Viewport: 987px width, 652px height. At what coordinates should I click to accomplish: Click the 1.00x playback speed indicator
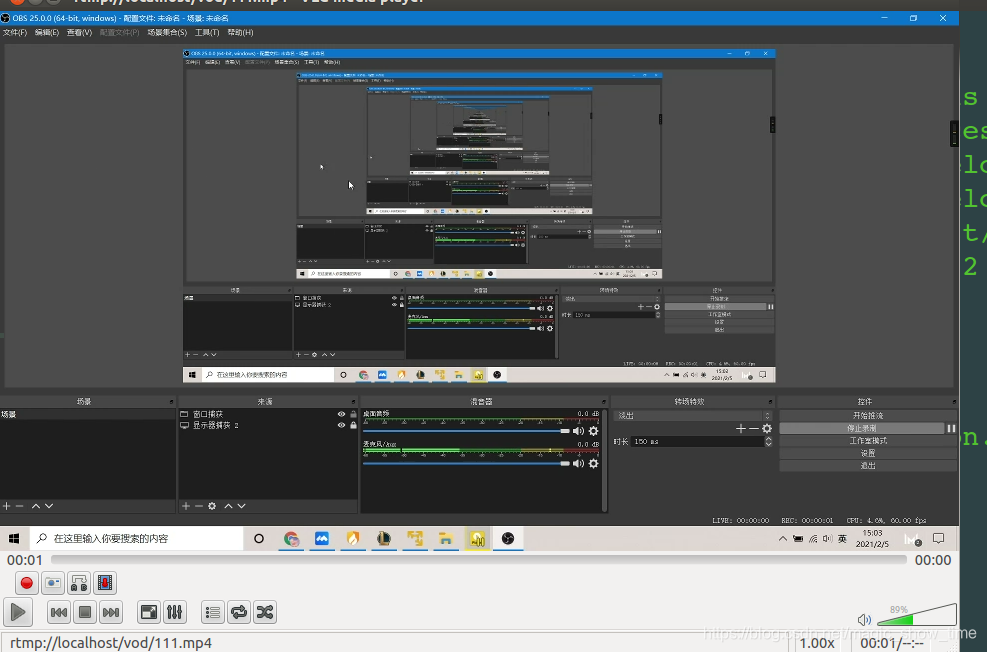817,643
